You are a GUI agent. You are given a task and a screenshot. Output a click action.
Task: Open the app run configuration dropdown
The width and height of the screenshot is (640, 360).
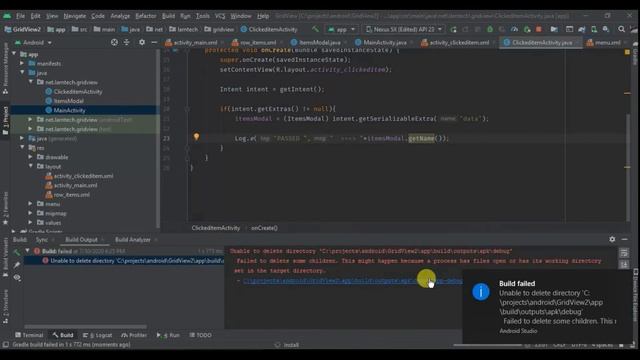click(342, 29)
